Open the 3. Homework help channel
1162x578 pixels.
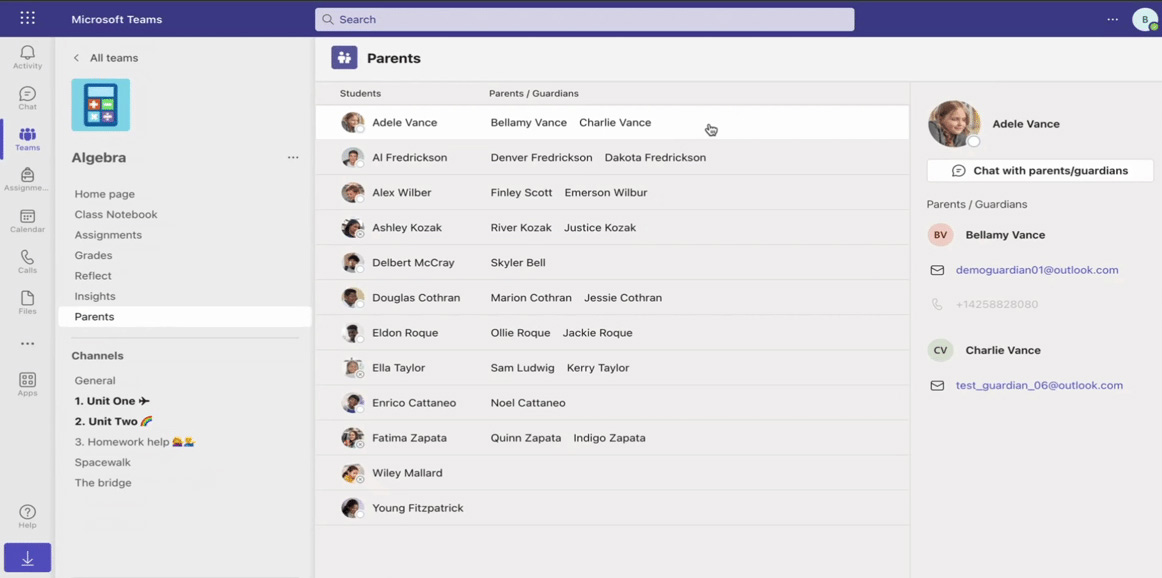(134, 442)
